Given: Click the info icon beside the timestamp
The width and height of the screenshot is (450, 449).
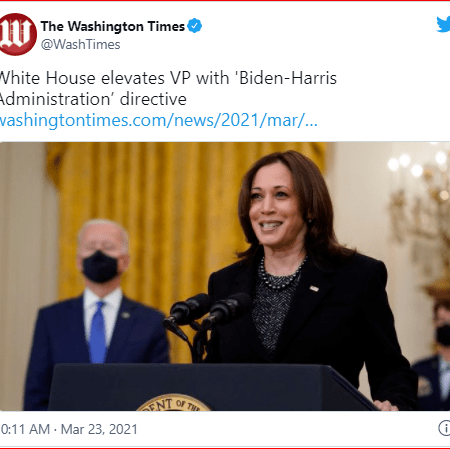Looking at the screenshot, I should (x=445, y=428).
